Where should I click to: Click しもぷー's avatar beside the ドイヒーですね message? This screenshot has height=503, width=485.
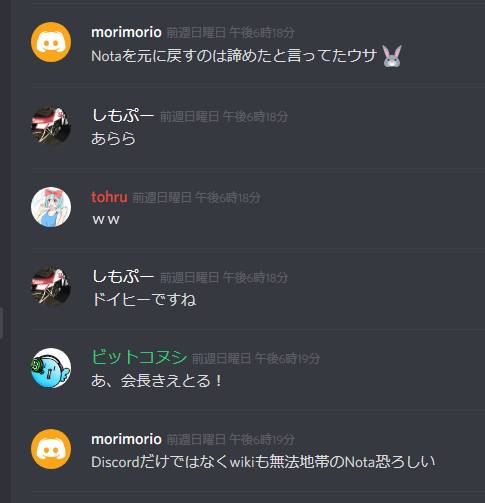pyautogui.click(x=51, y=286)
